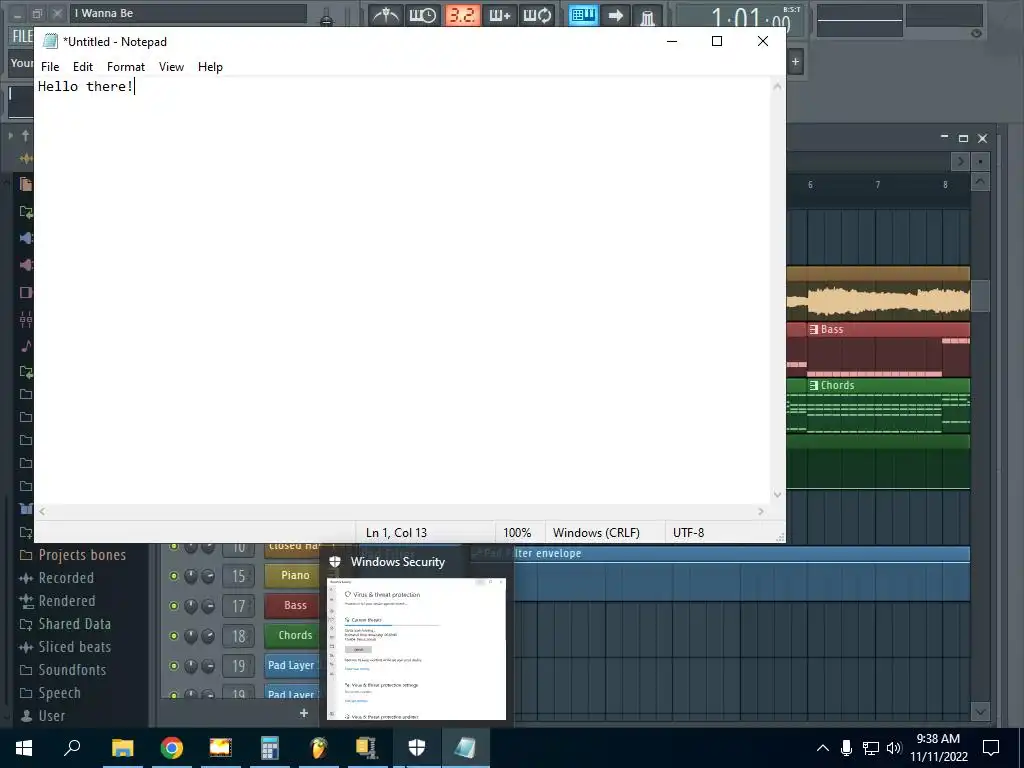Click mixer track number 18 for Chords

238,636
